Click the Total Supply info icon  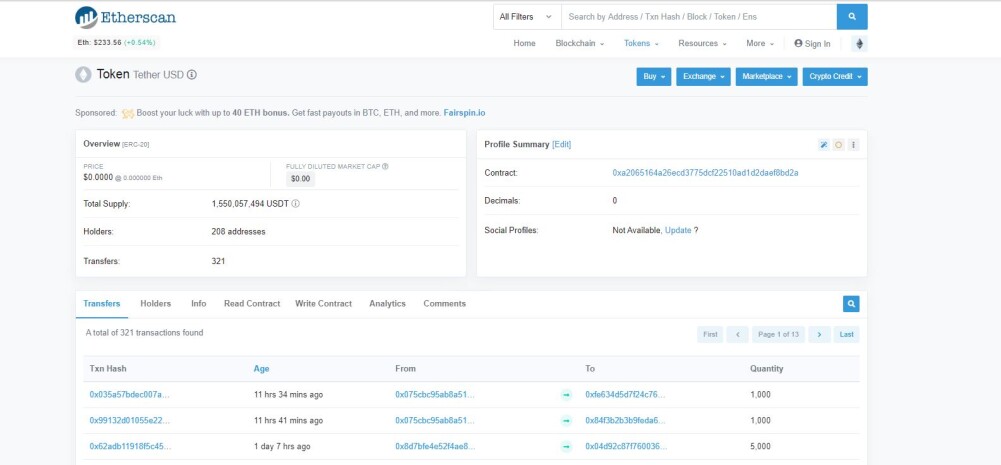[x=296, y=204]
